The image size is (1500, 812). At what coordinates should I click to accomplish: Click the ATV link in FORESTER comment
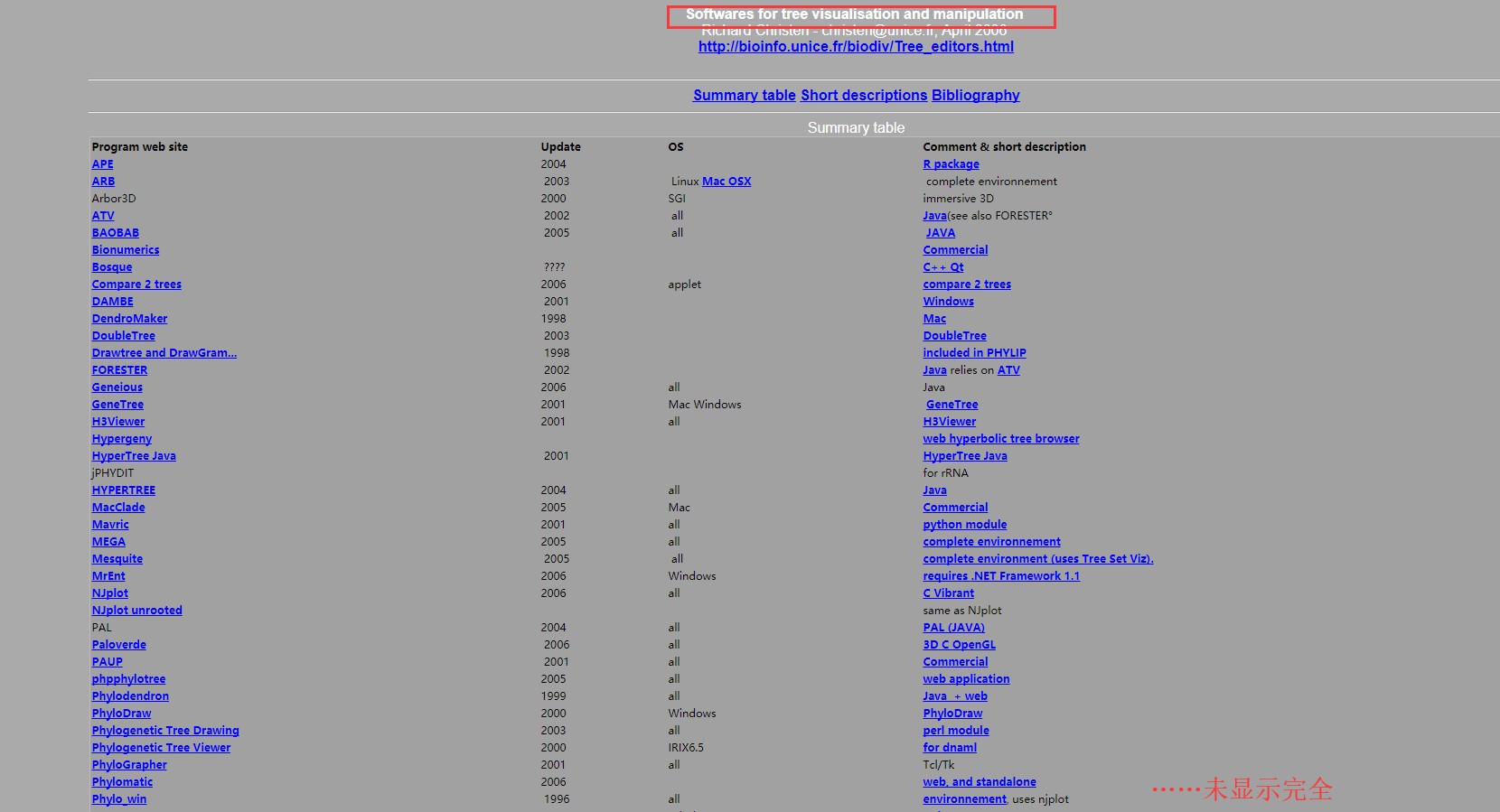pos(1008,370)
